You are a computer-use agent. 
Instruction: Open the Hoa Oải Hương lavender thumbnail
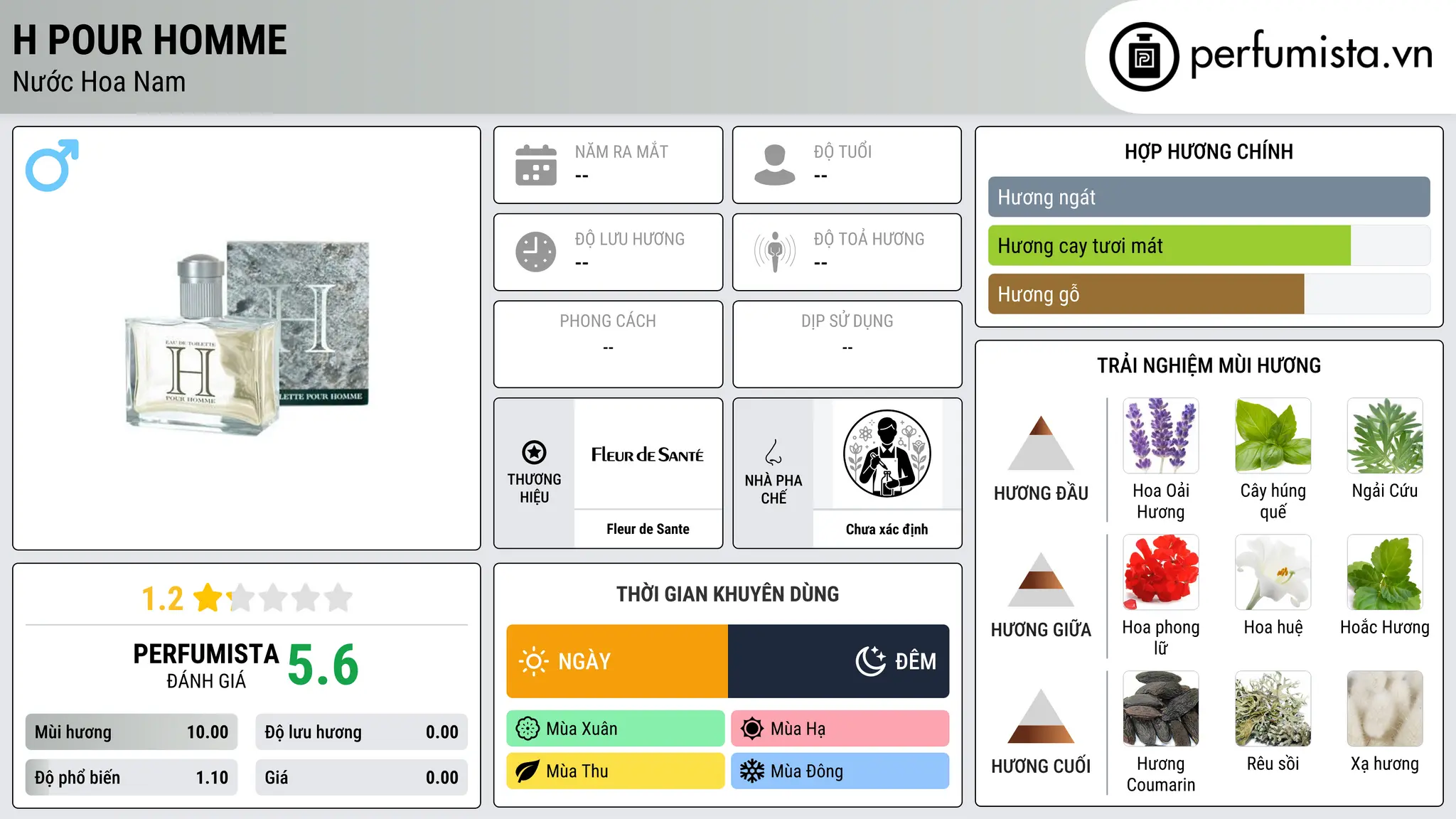(x=1161, y=435)
